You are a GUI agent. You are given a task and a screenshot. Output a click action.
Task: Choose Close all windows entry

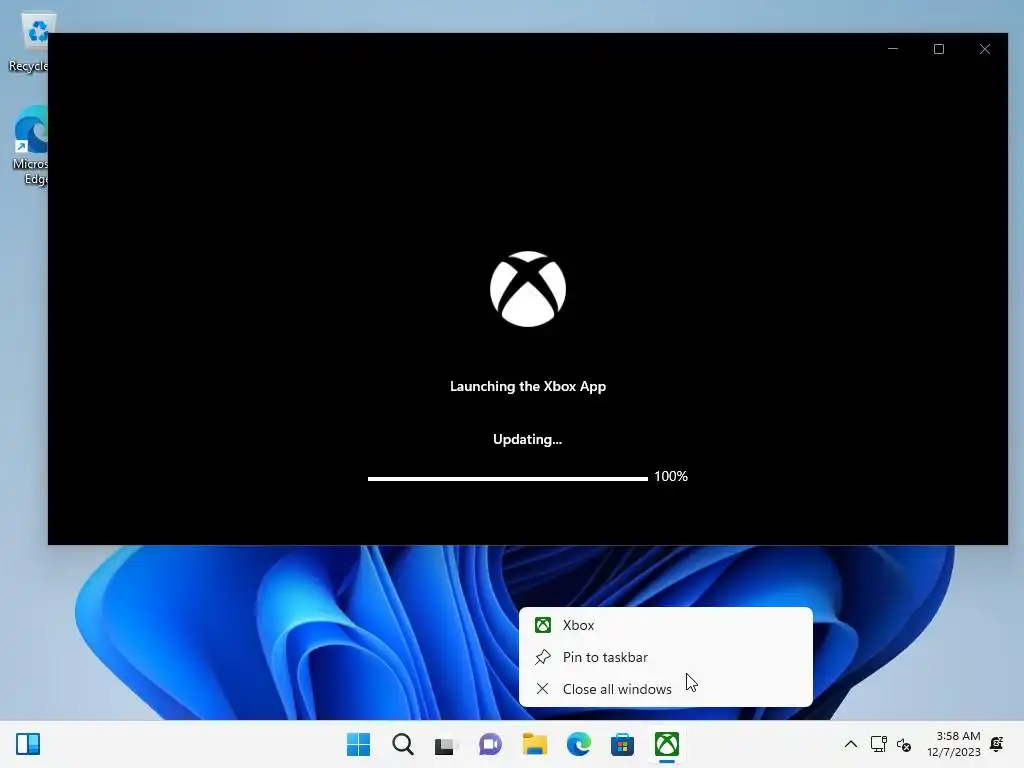point(665,689)
